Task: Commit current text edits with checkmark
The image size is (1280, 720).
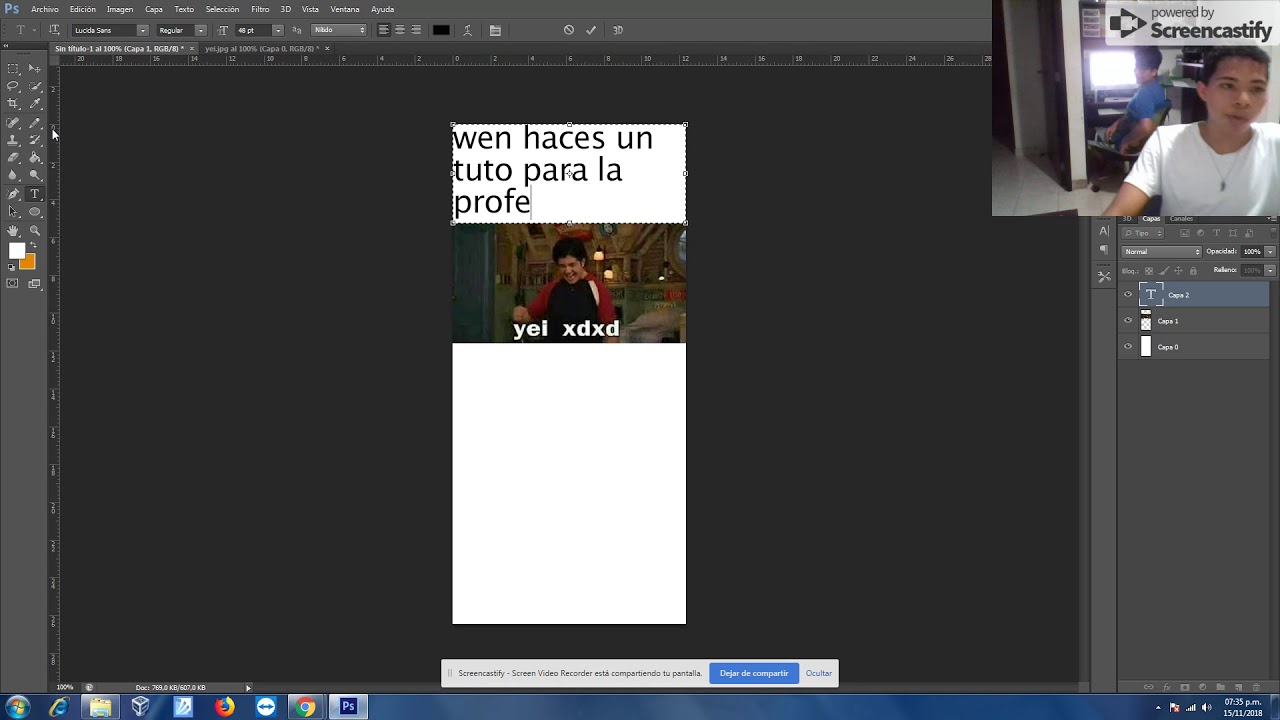Action: pos(591,30)
